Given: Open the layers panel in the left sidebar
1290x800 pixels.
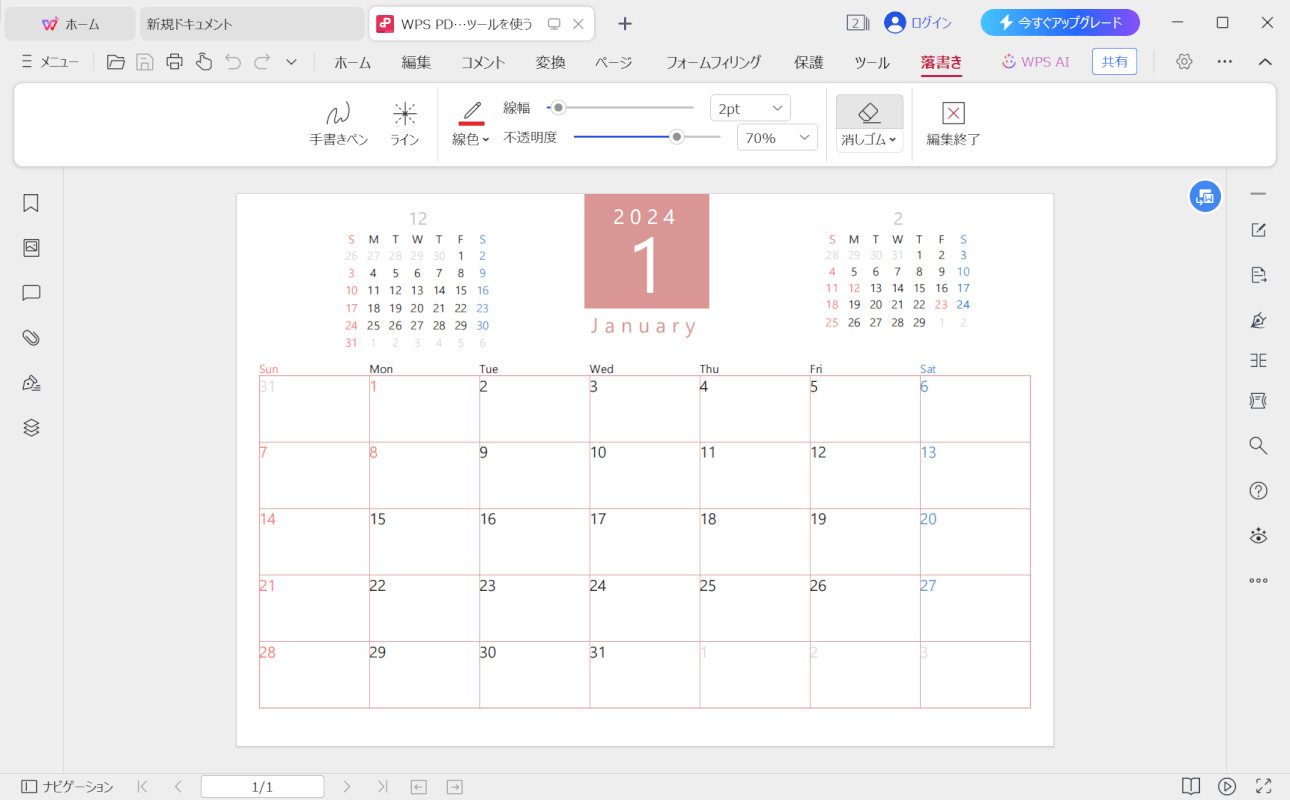Looking at the screenshot, I should pos(31,428).
